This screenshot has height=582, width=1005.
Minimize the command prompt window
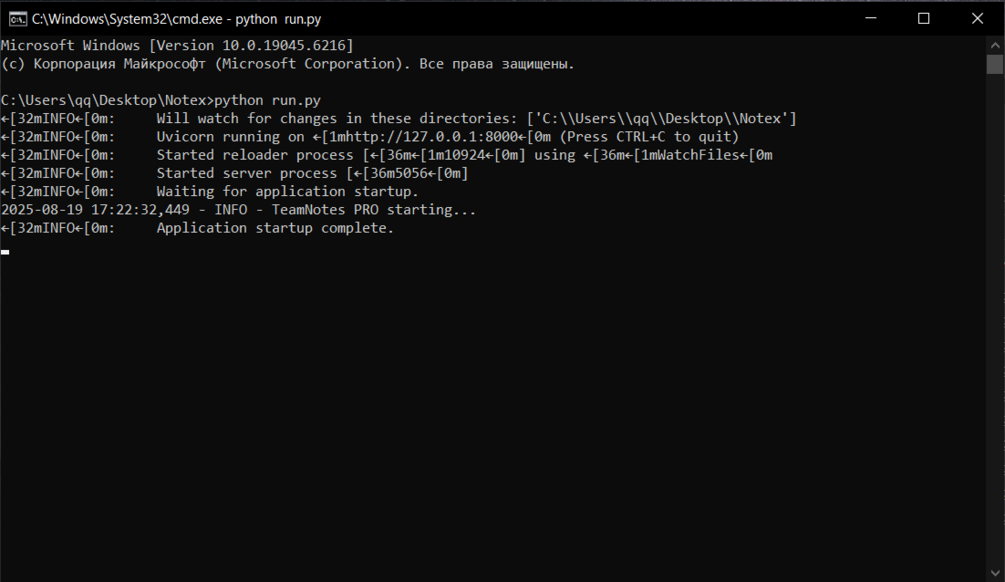(870, 19)
